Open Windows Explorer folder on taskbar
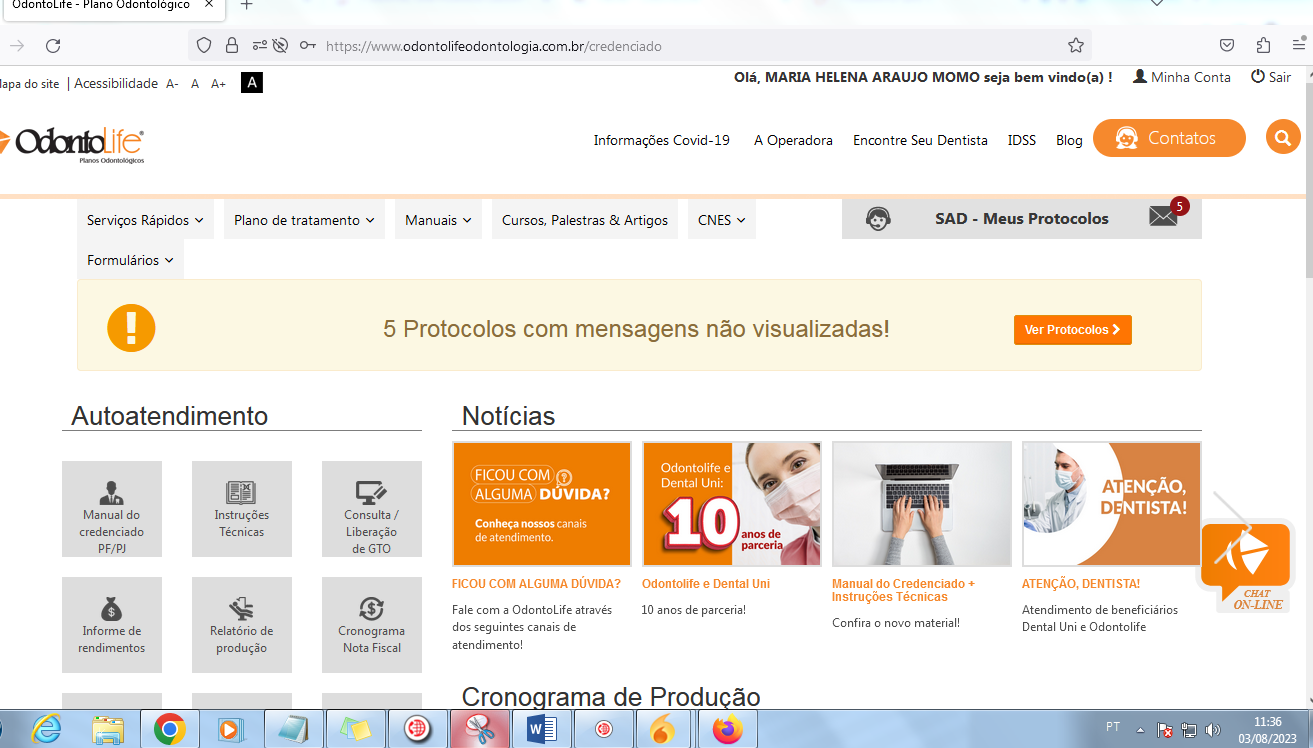 click(x=107, y=729)
